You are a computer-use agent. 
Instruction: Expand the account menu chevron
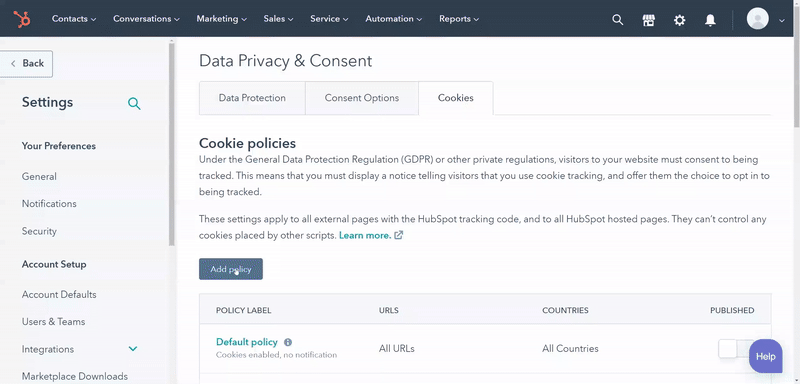tap(782, 20)
